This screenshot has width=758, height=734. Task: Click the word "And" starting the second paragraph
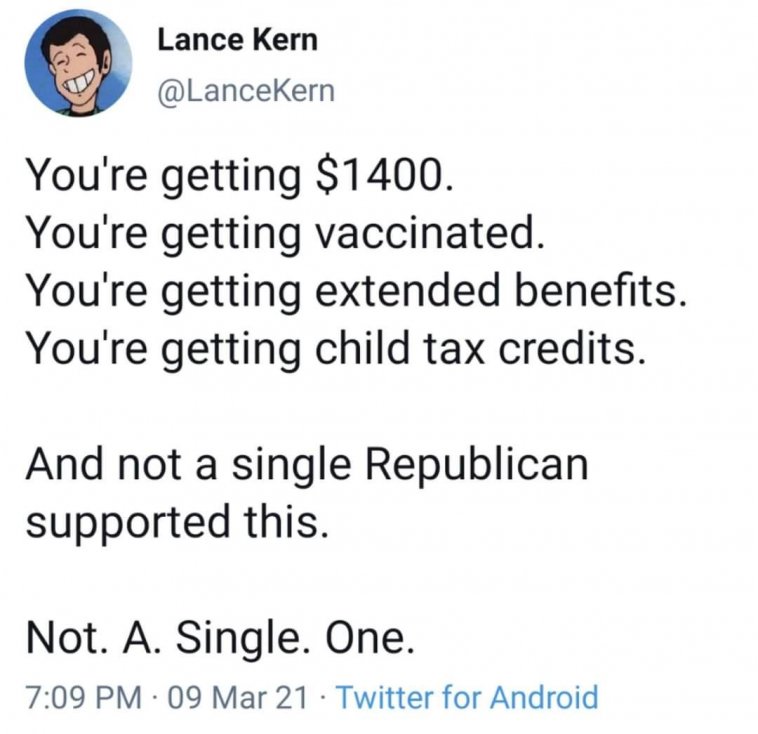point(61,465)
